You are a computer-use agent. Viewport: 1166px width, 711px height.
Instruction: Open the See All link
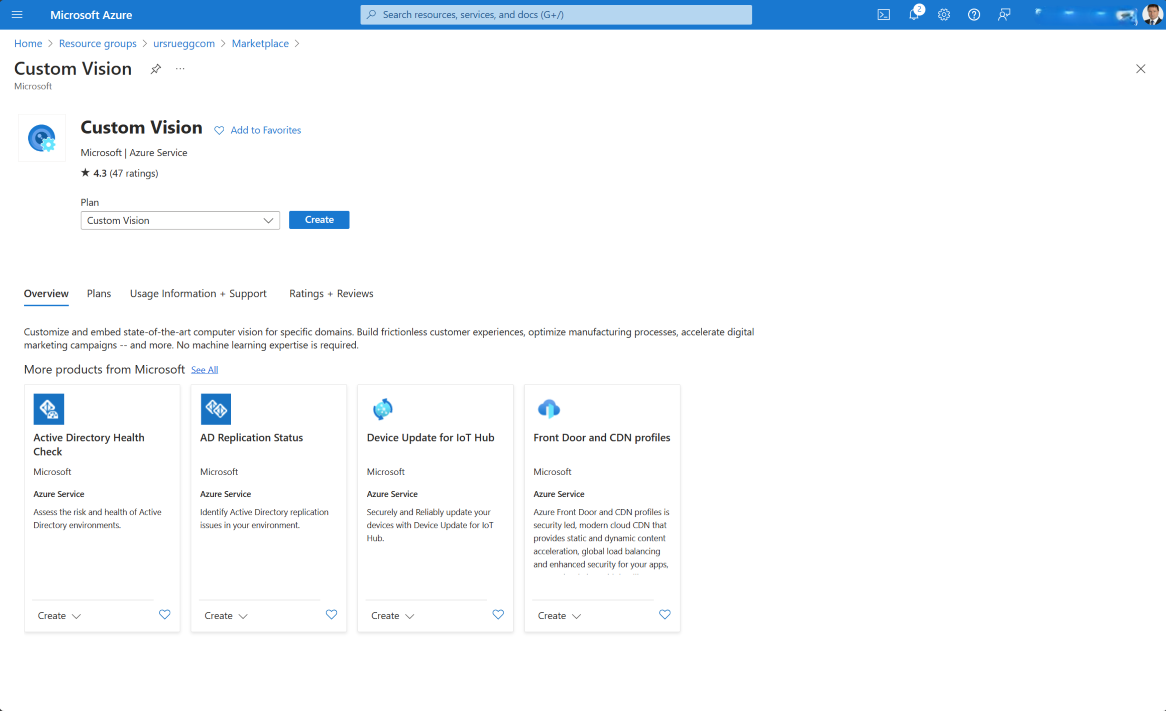(x=204, y=370)
